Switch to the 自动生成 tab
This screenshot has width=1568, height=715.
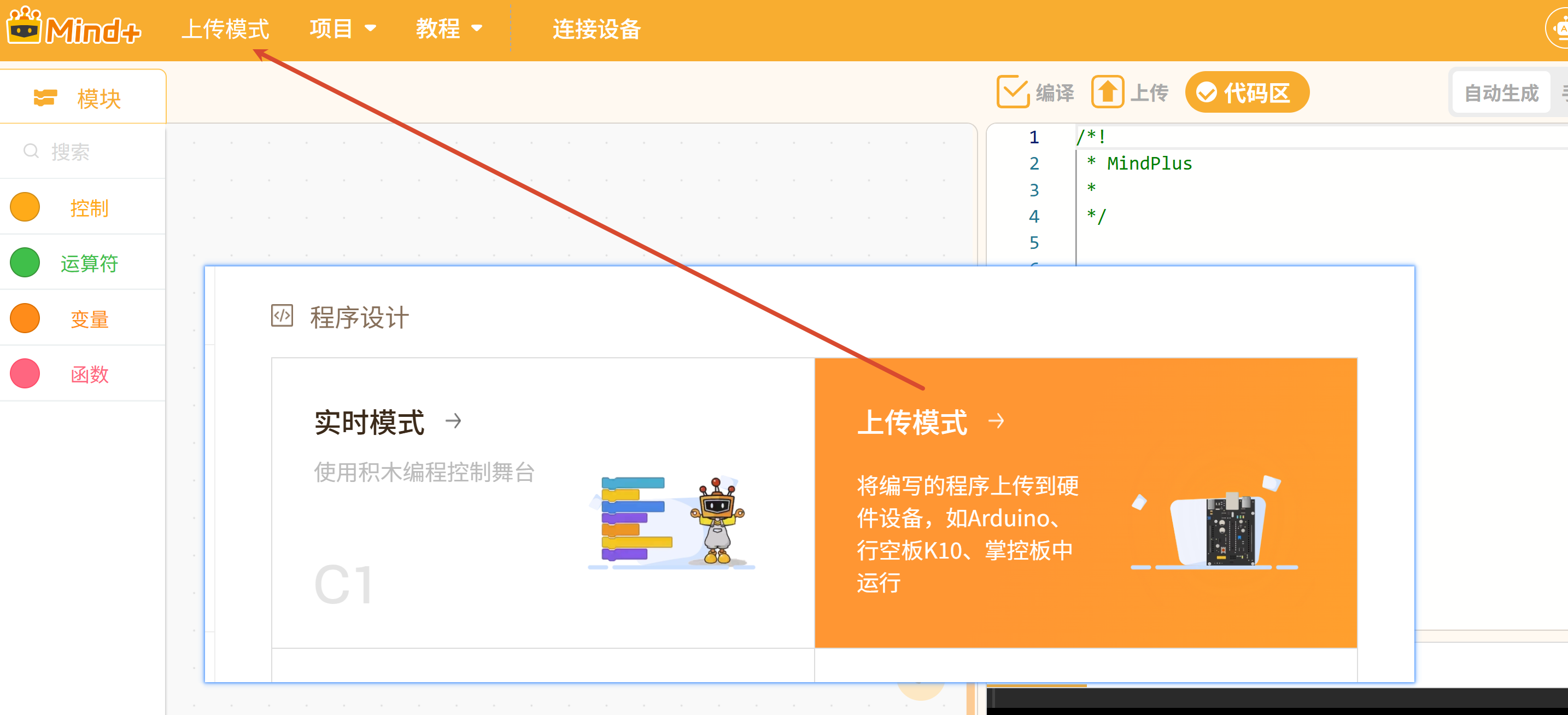[x=1501, y=92]
